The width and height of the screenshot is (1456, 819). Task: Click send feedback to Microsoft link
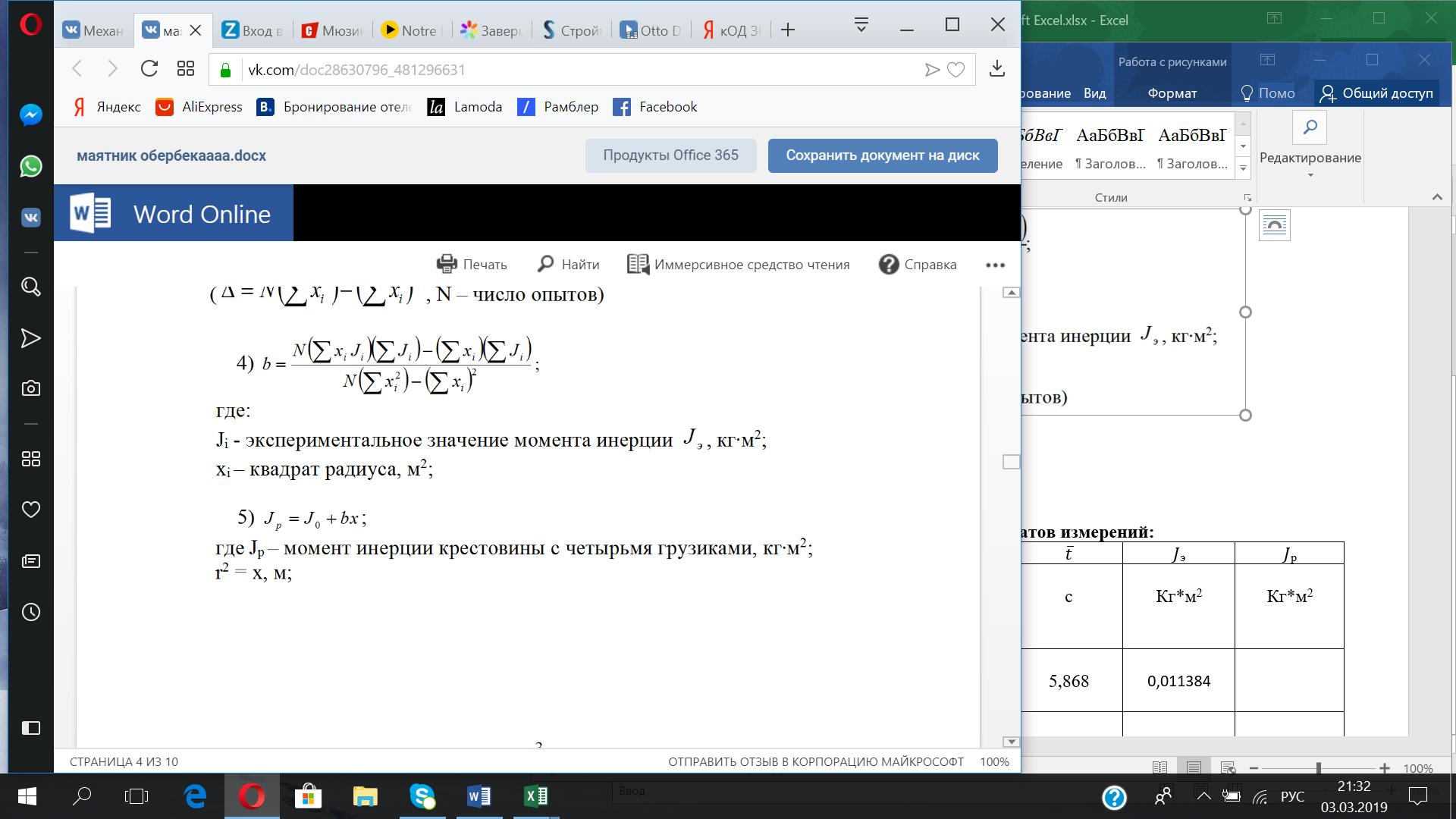(816, 761)
